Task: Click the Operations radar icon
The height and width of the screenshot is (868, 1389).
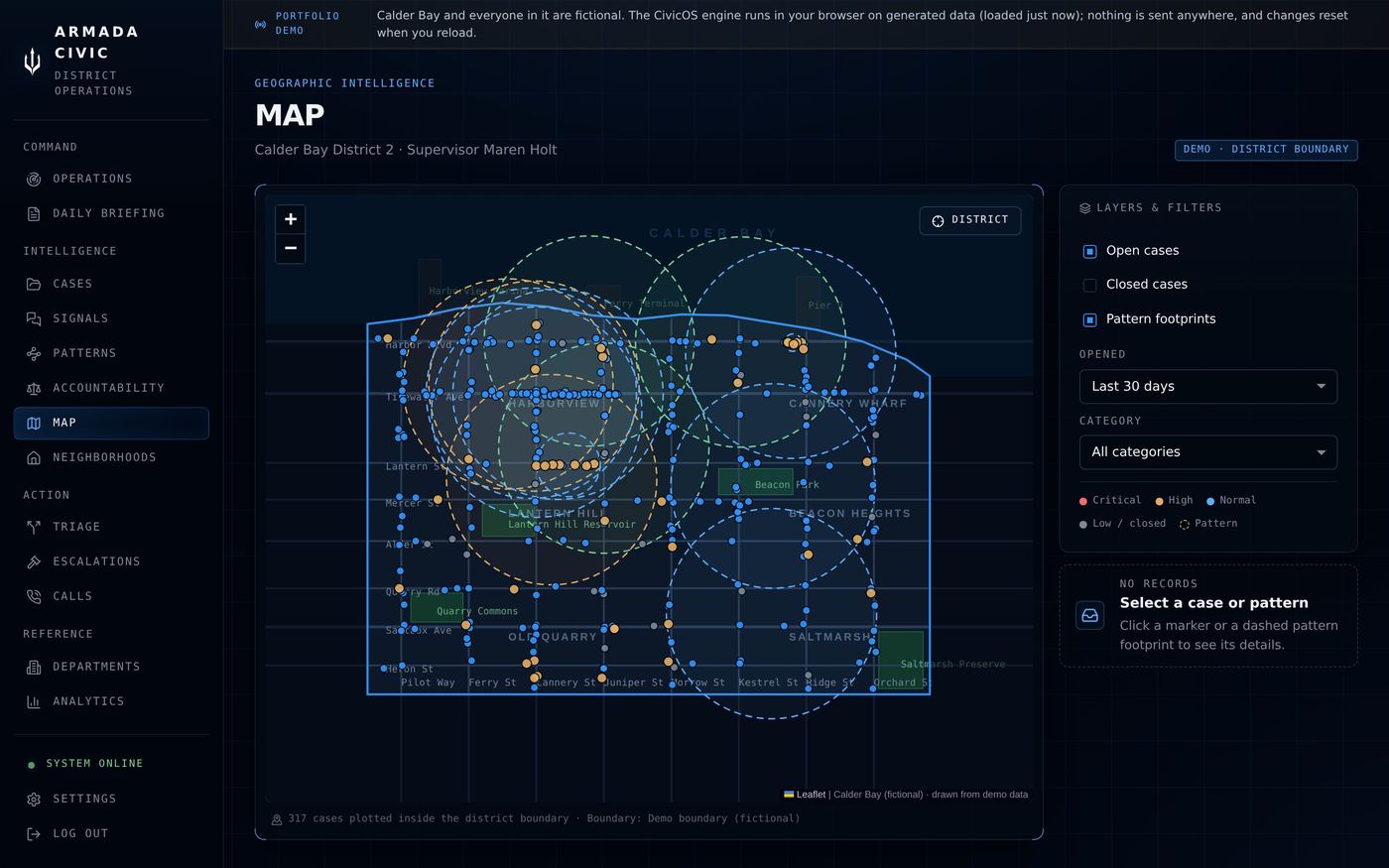Action: (34, 179)
